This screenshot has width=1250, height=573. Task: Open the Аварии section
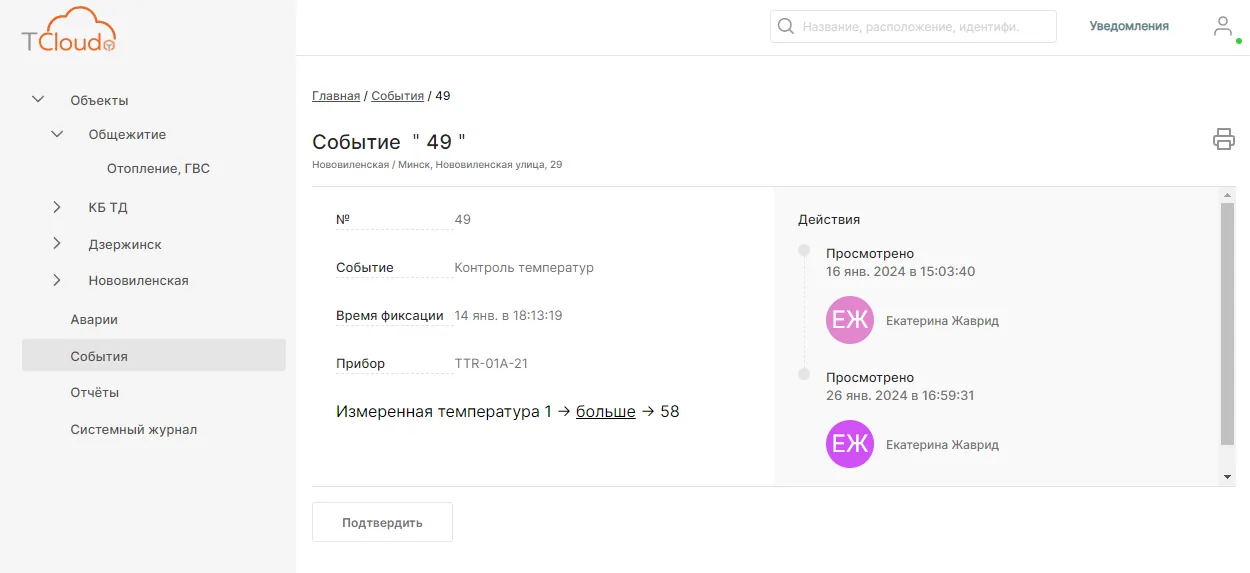tap(94, 320)
